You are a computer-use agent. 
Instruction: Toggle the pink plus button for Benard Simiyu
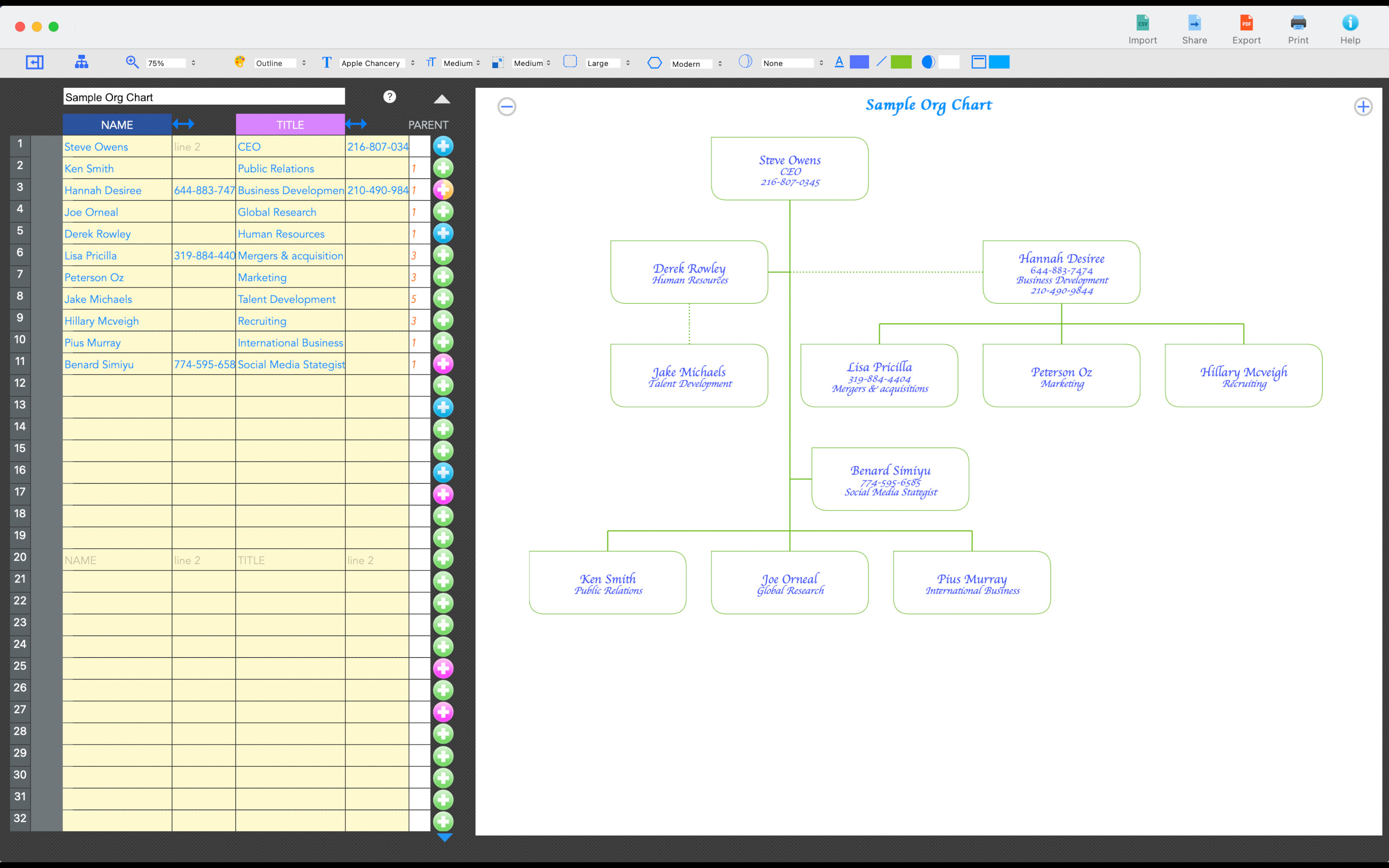point(443,364)
